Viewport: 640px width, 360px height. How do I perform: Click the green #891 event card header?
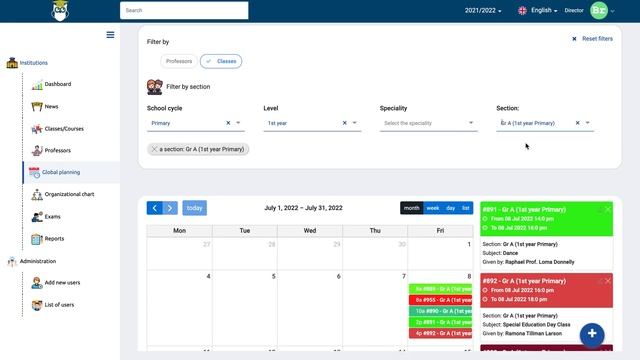[547, 219]
